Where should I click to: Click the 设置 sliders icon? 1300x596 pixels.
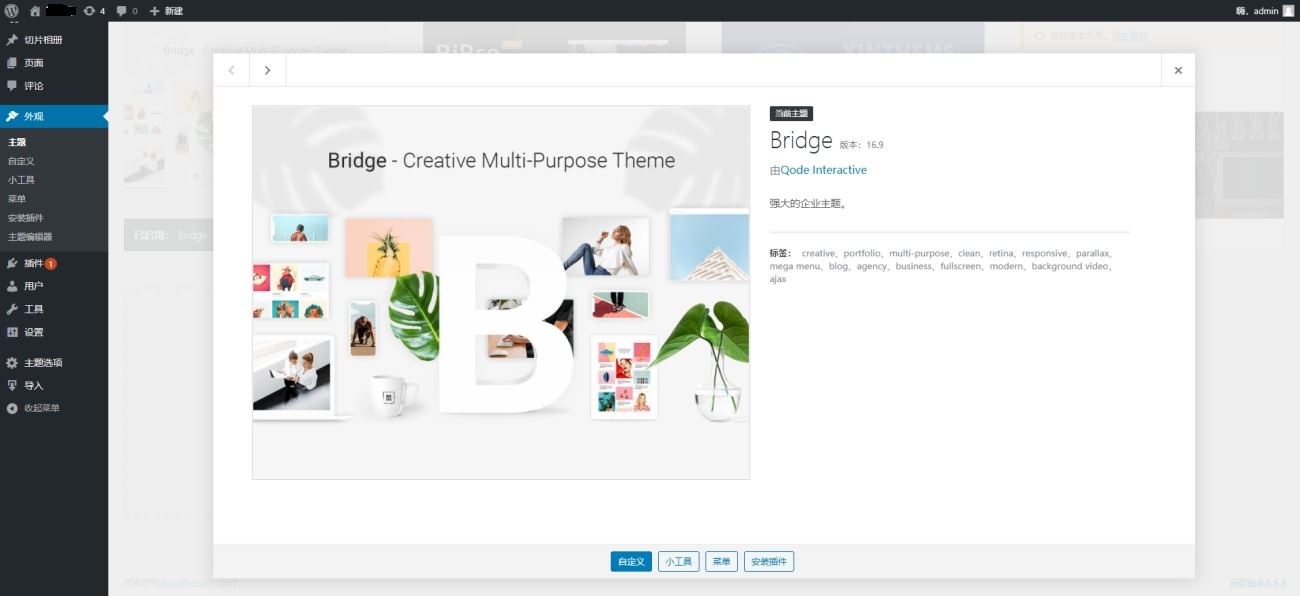point(12,332)
